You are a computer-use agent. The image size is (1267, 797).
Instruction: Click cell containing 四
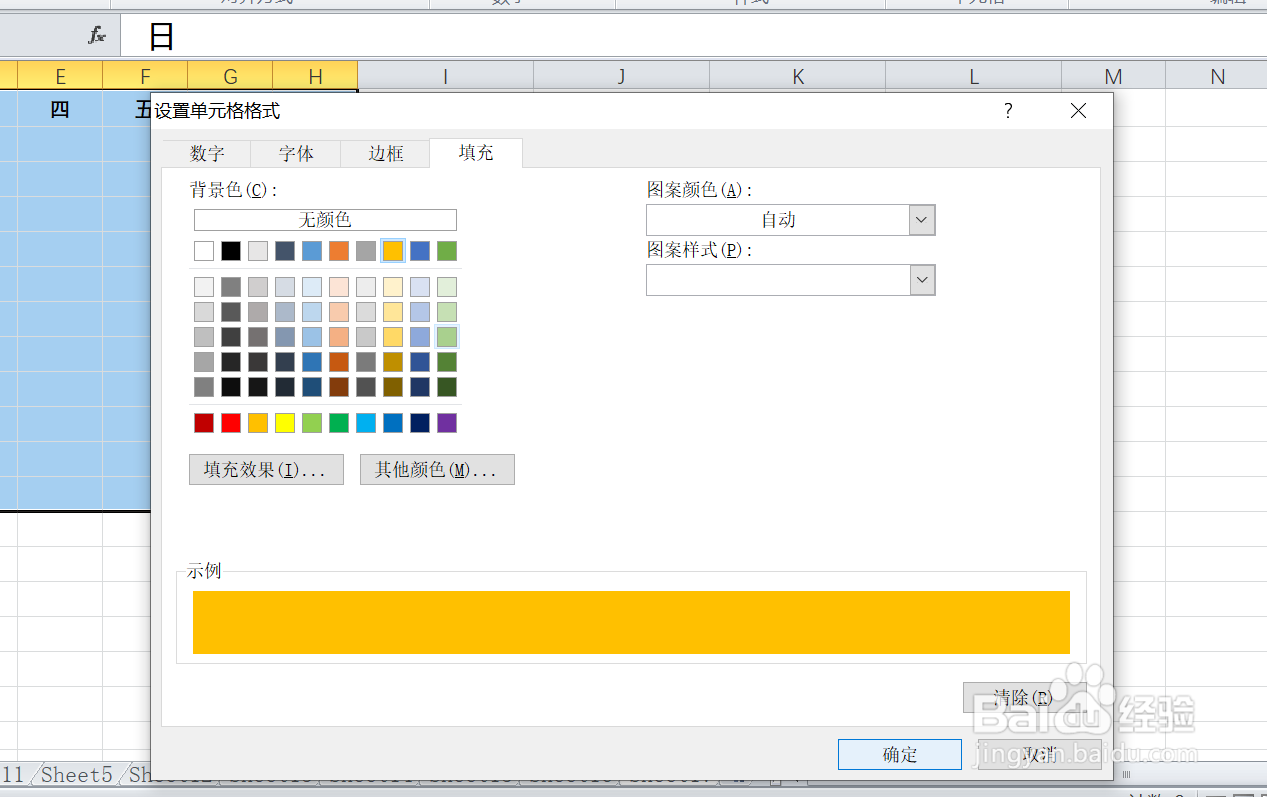60,109
